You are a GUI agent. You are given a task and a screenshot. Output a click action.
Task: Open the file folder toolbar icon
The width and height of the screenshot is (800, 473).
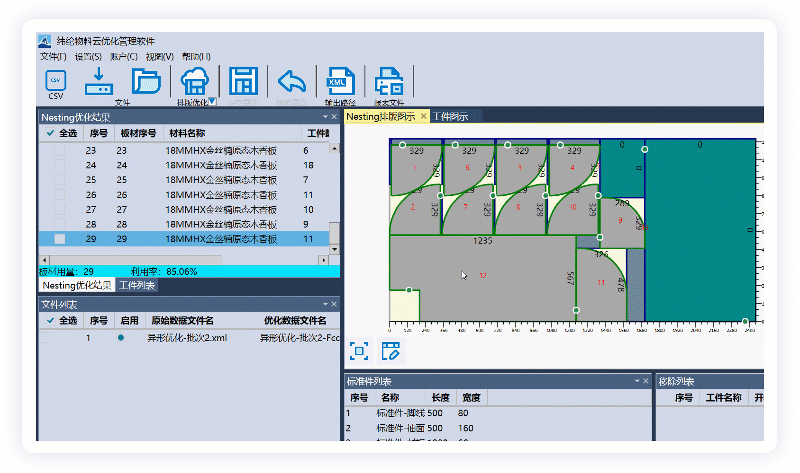(146, 81)
